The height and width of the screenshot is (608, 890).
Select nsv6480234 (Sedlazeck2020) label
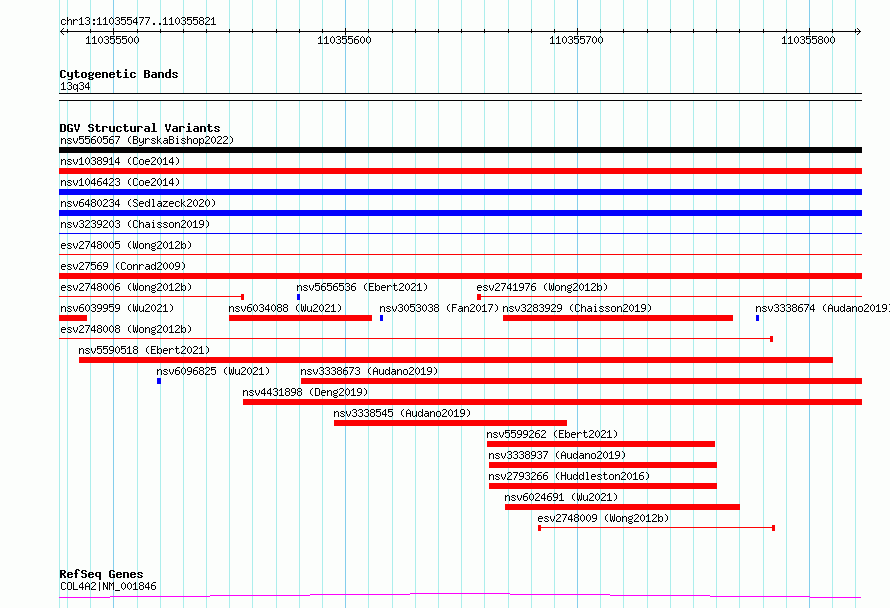click(138, 203)
